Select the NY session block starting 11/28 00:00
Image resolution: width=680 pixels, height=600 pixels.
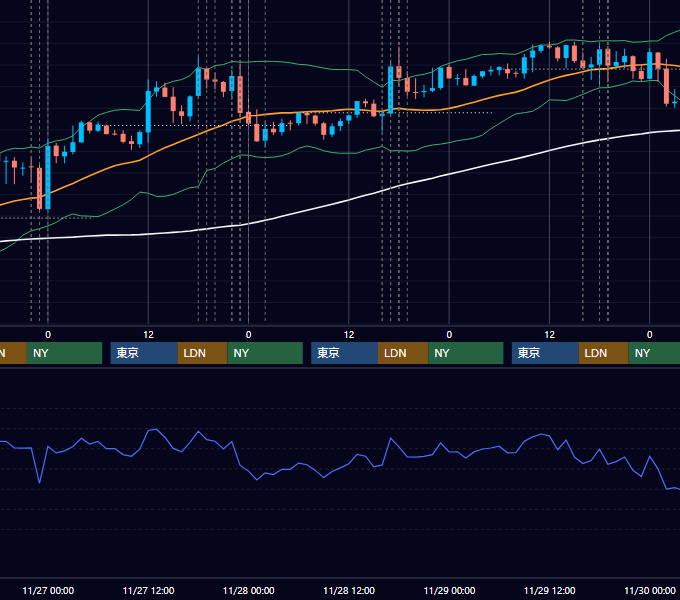coord(265,353)
